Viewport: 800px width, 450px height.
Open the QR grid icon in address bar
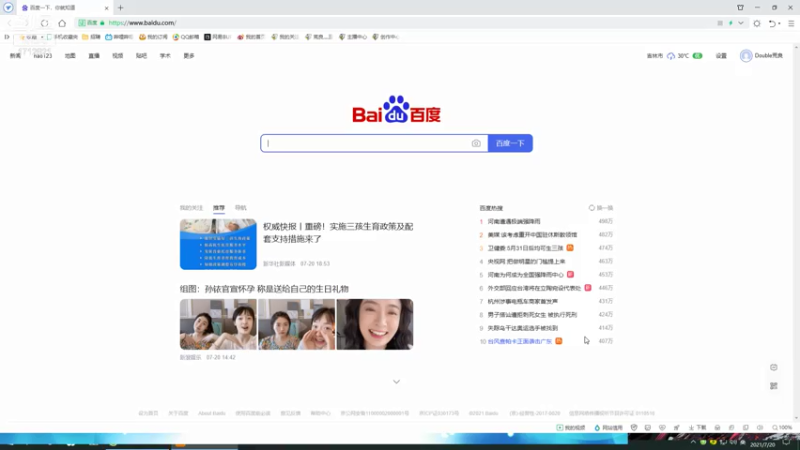720,23
